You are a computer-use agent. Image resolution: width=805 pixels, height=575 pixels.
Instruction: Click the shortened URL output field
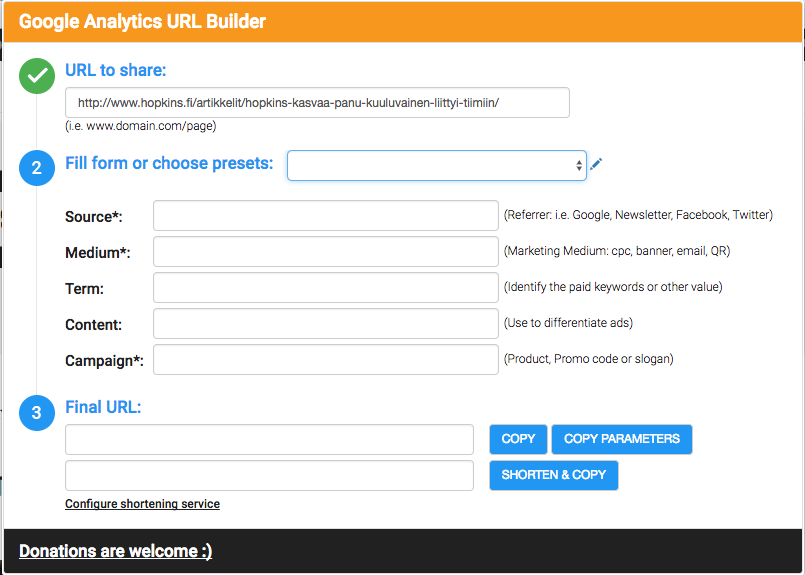269,475
